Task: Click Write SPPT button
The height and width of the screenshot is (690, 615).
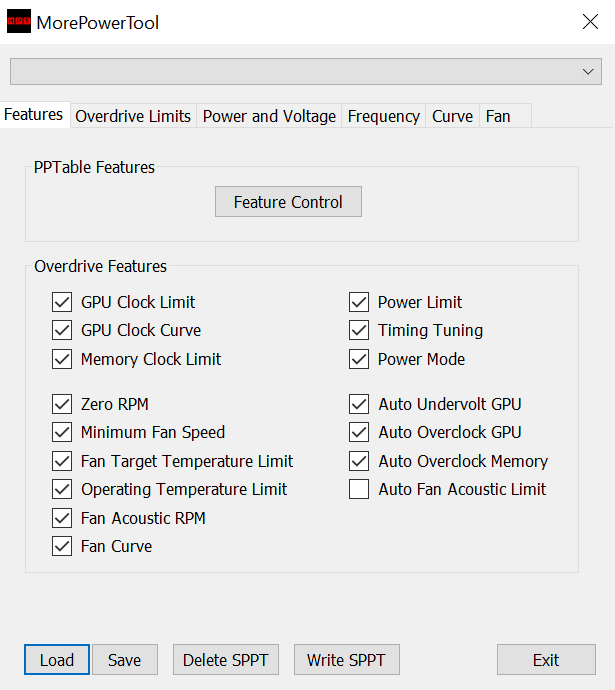Action: coord(347,660)
